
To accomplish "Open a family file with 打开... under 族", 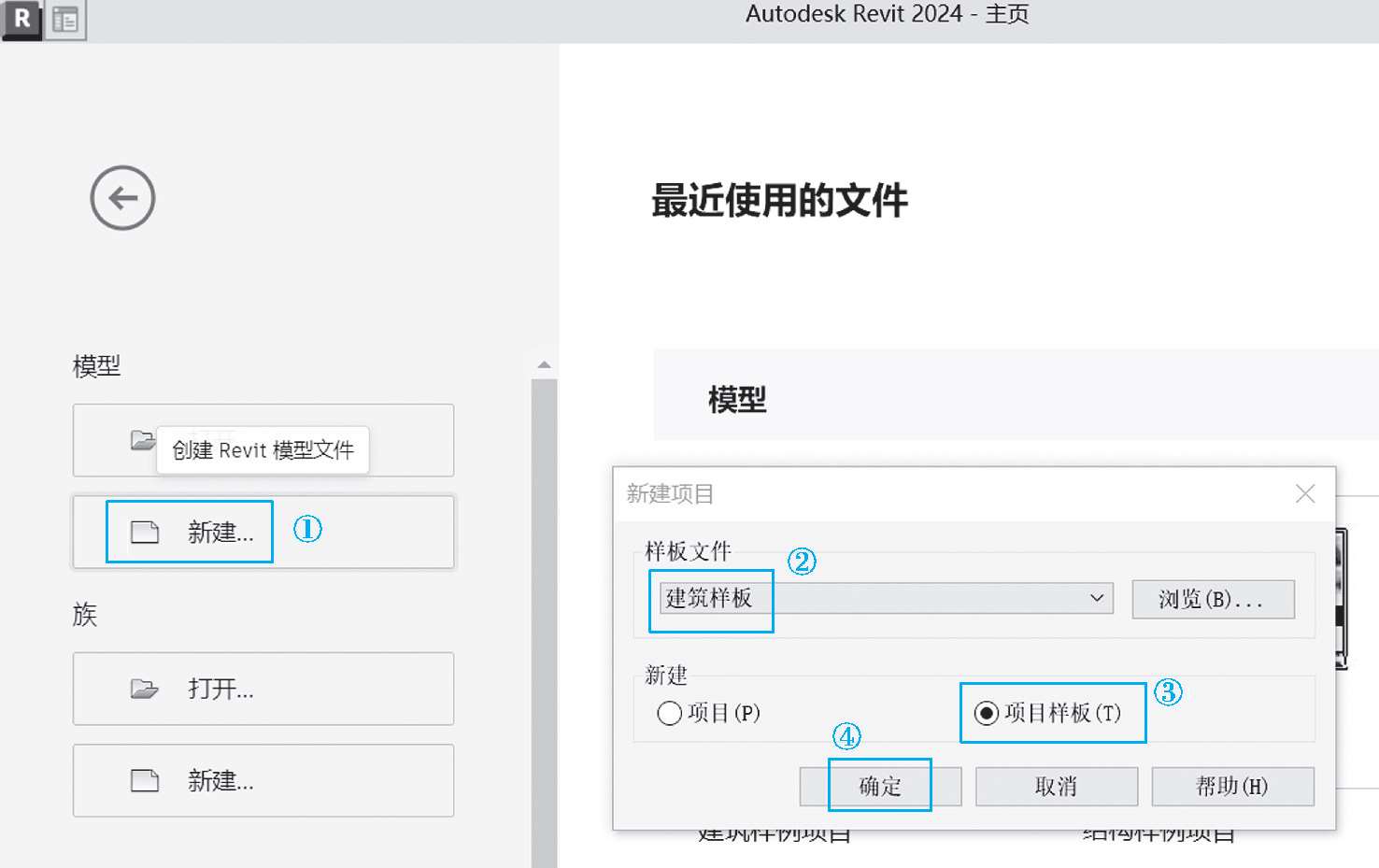I will point(263,689).
